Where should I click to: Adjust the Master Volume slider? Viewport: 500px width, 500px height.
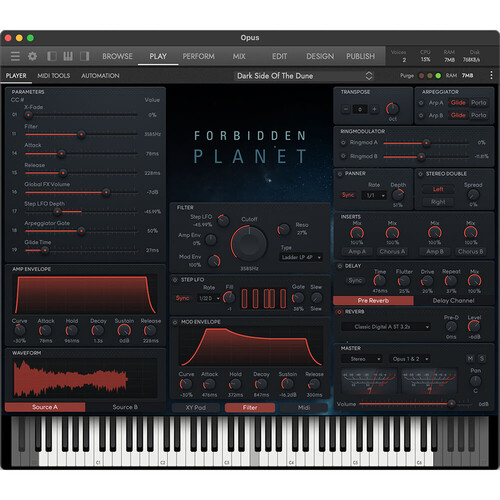click(415, 404)
